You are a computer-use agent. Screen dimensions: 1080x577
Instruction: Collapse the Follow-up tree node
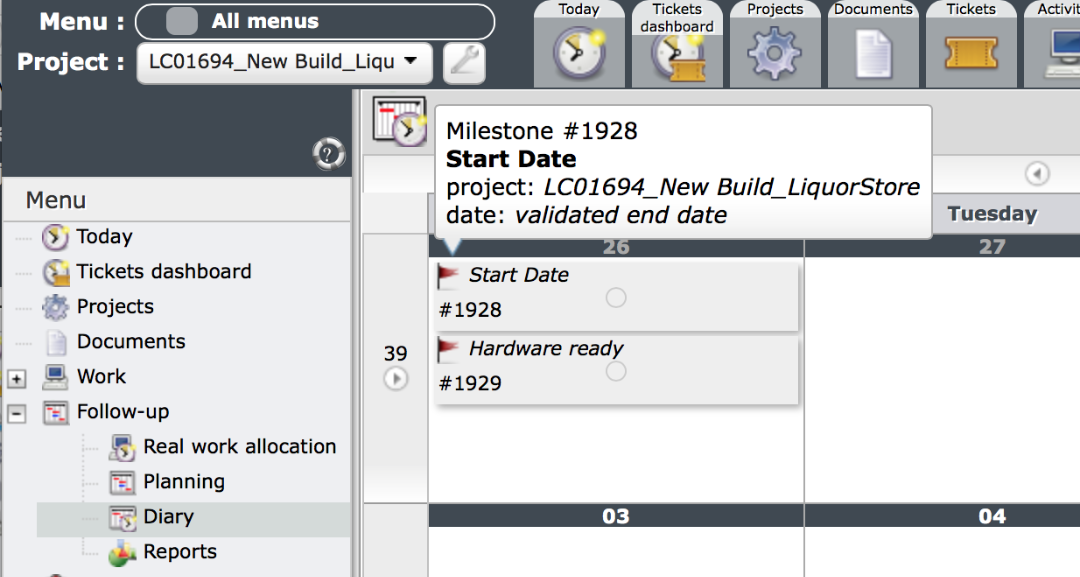pyautogui.click(x=16, y=413)
